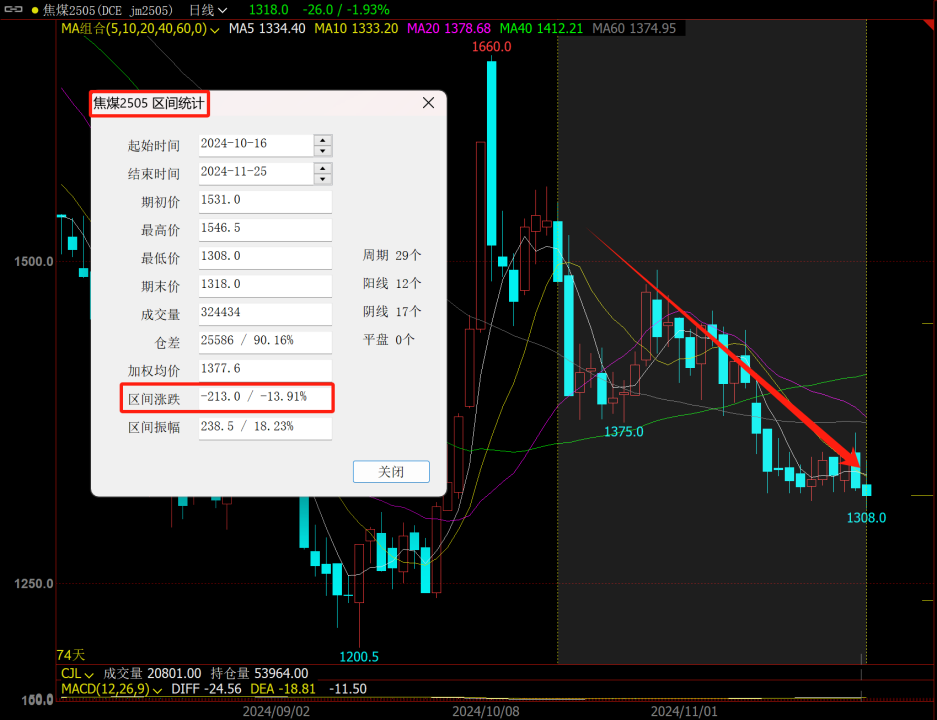Click the 结束时间 date field
937x720 pixels.
pyautogui.click(x=255, y=173)
